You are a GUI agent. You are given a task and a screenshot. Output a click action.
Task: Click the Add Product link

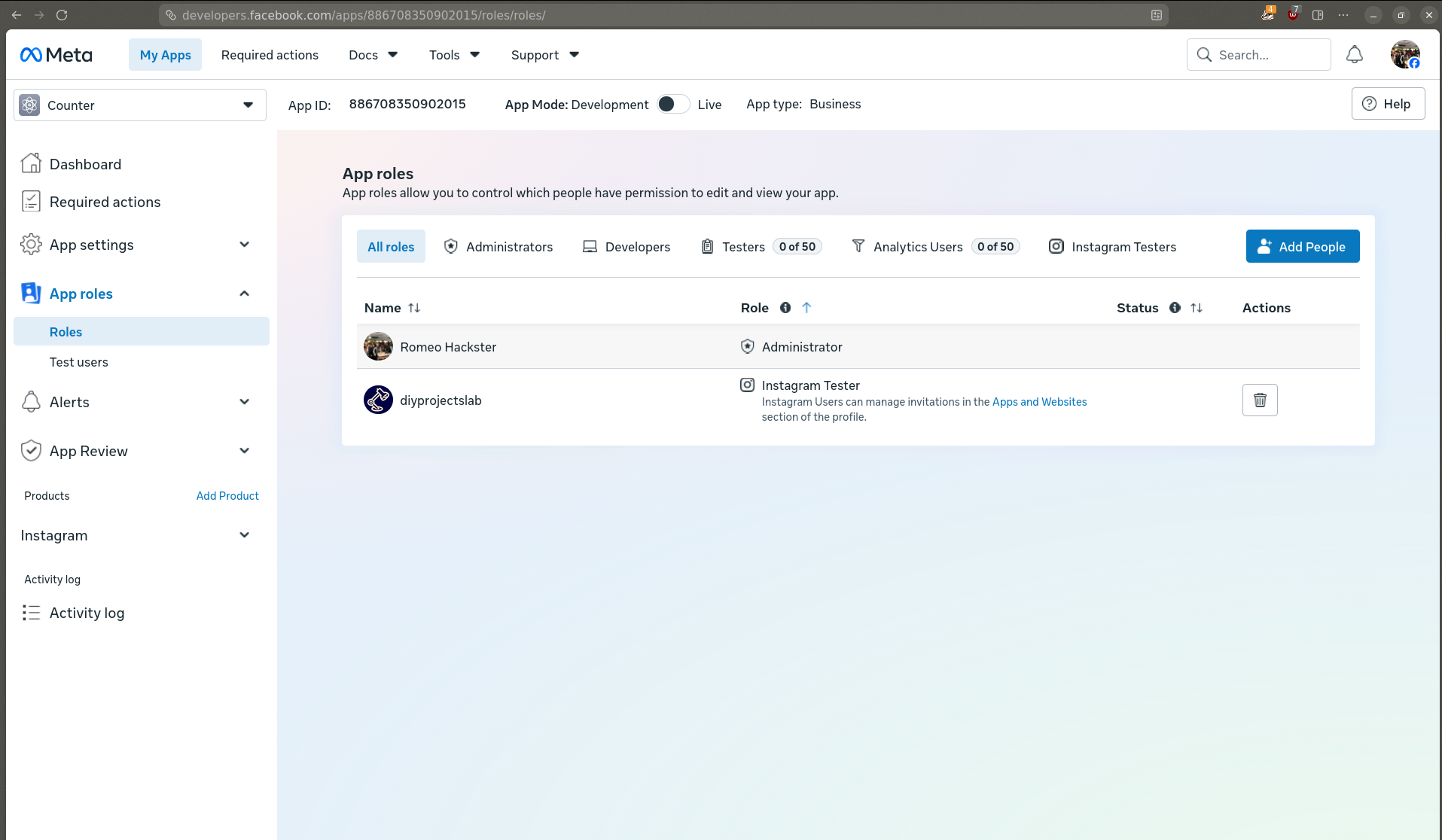tap(227, 495)
